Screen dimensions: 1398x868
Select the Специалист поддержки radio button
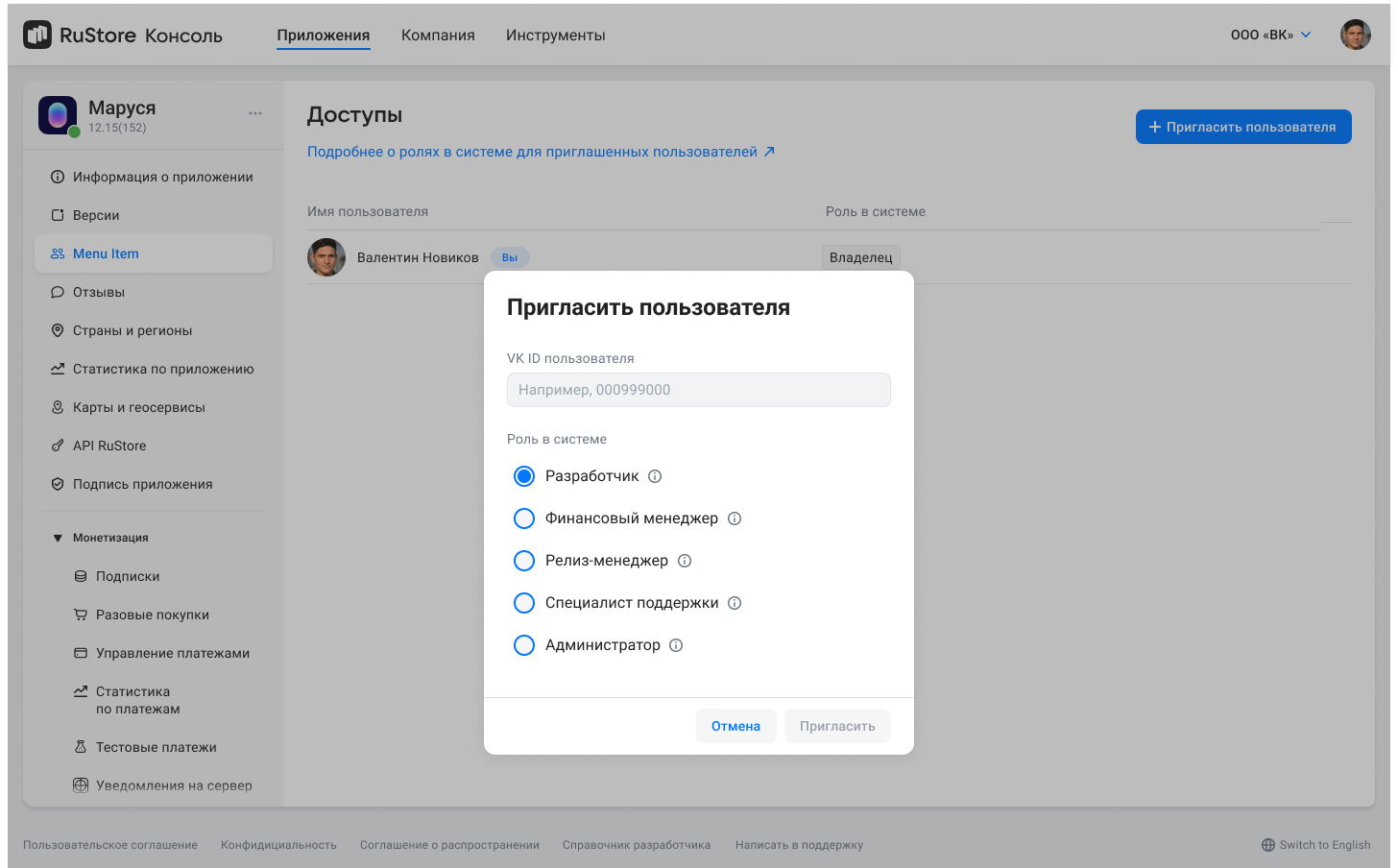tap(524, 603)
